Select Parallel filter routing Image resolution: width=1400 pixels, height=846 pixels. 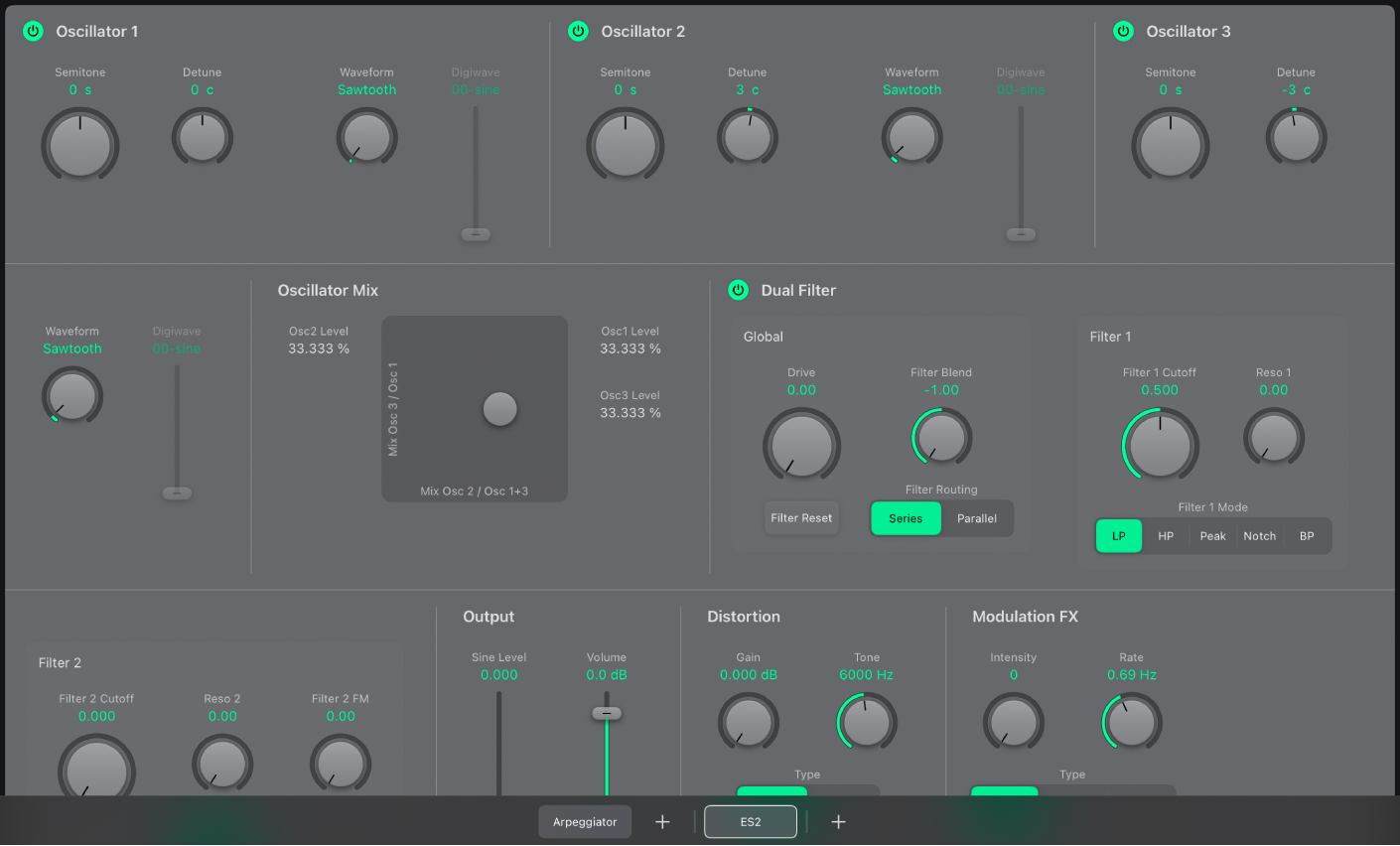[977, 518]
